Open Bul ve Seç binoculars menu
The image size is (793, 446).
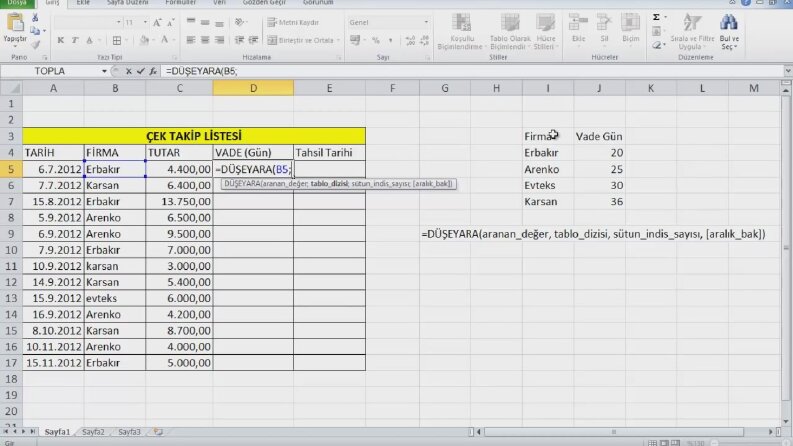pos(729,31)
